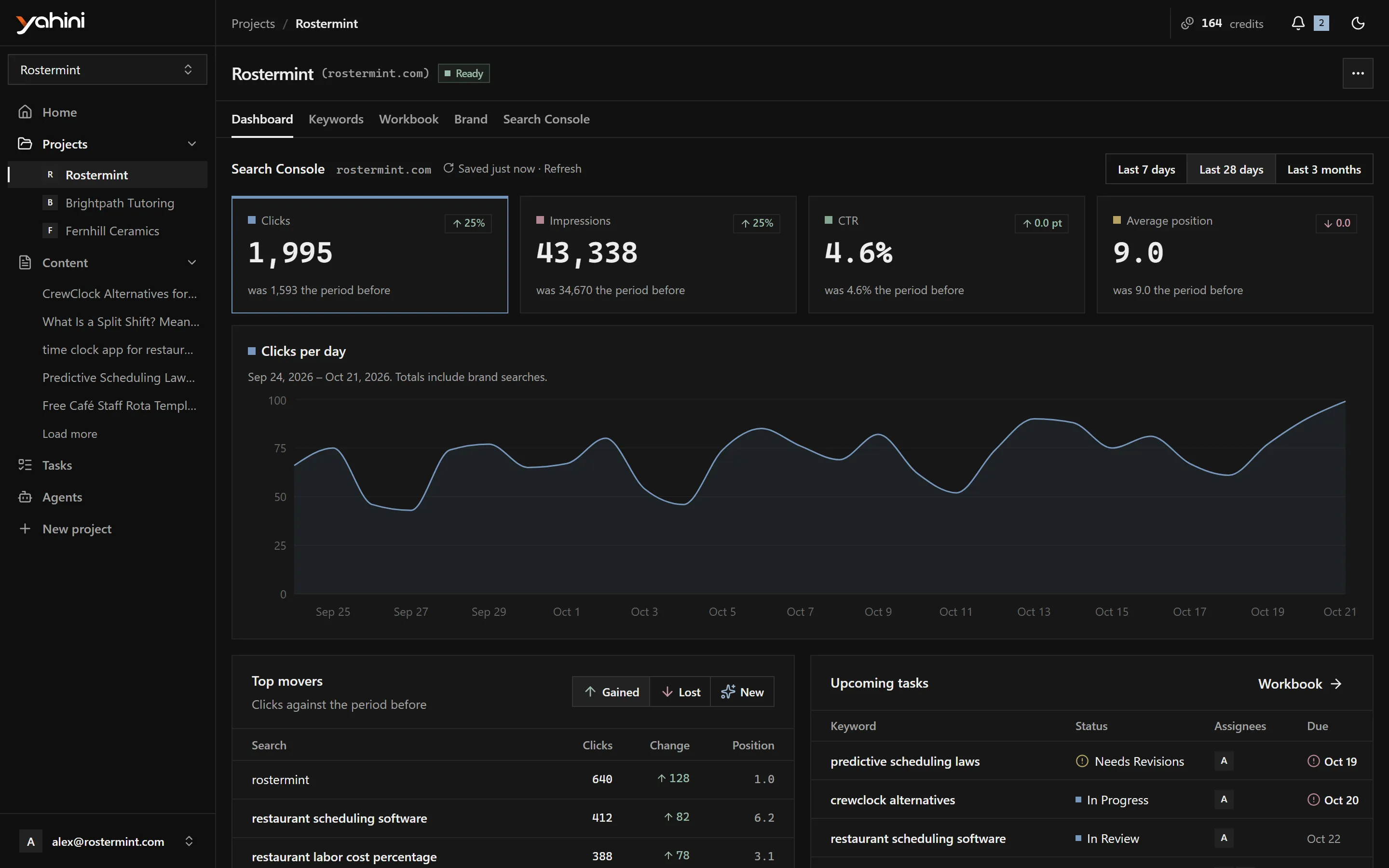Click the plus icon for New project
1389x868 pixels.
coord(25,529)
